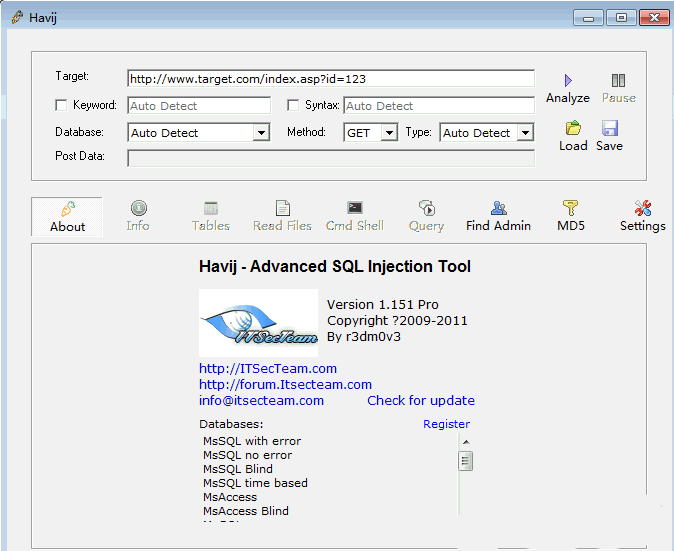The width and height of the screenshot is (674, 551).
Task: Enable the Syntax checkbox
Action: [293, 105]
